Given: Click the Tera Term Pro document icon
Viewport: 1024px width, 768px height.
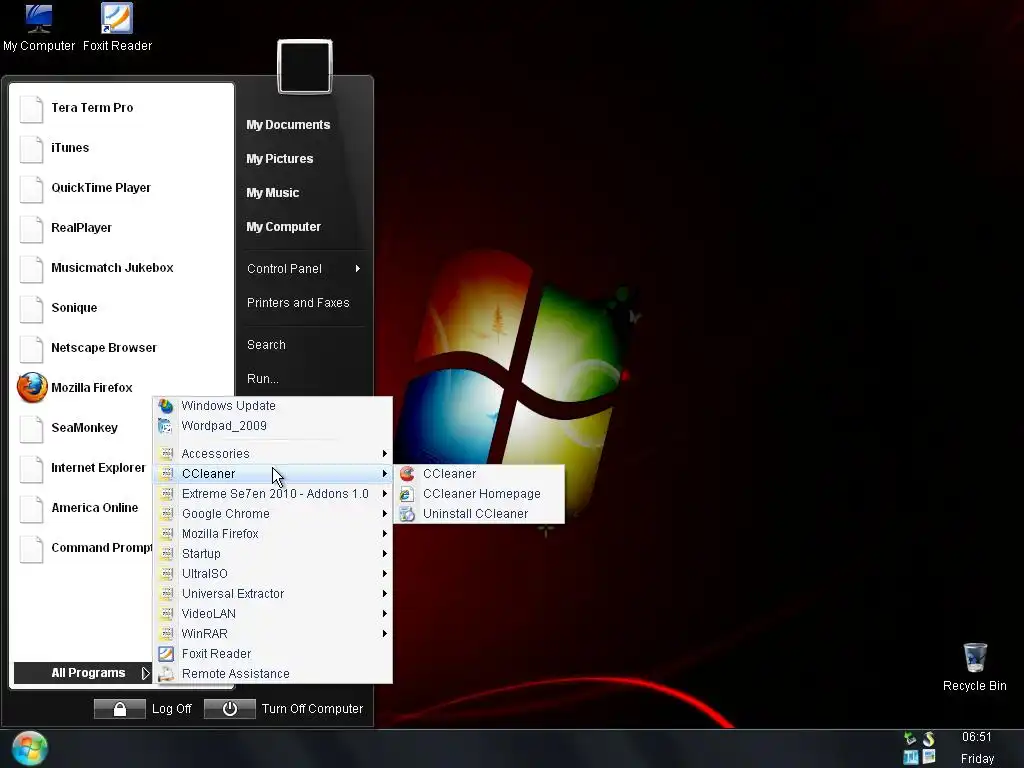Looking at the screenshot, I should pyautogui.click(x=31, y=108).
